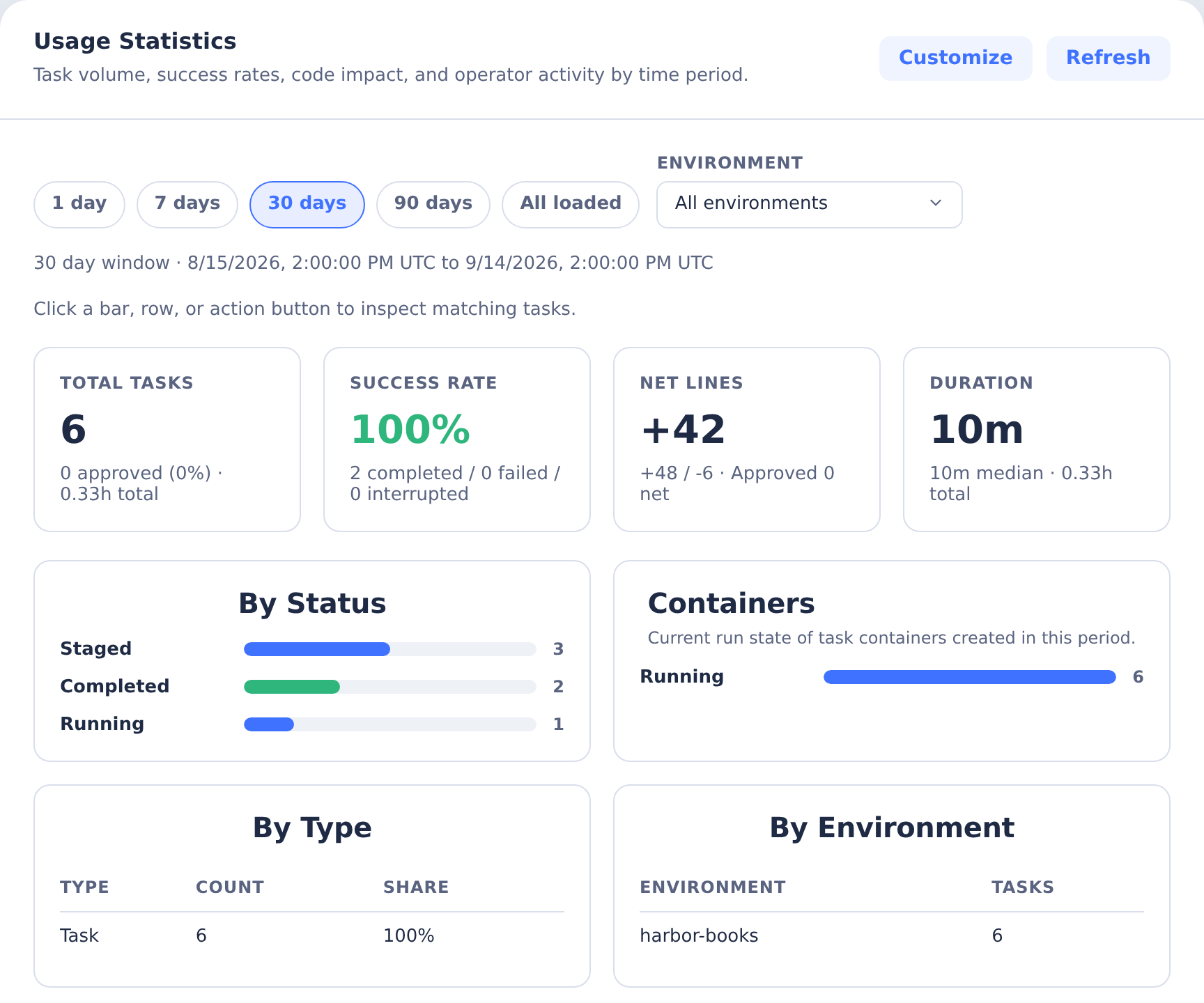Click the 100% success rate value

click(410, 429)
